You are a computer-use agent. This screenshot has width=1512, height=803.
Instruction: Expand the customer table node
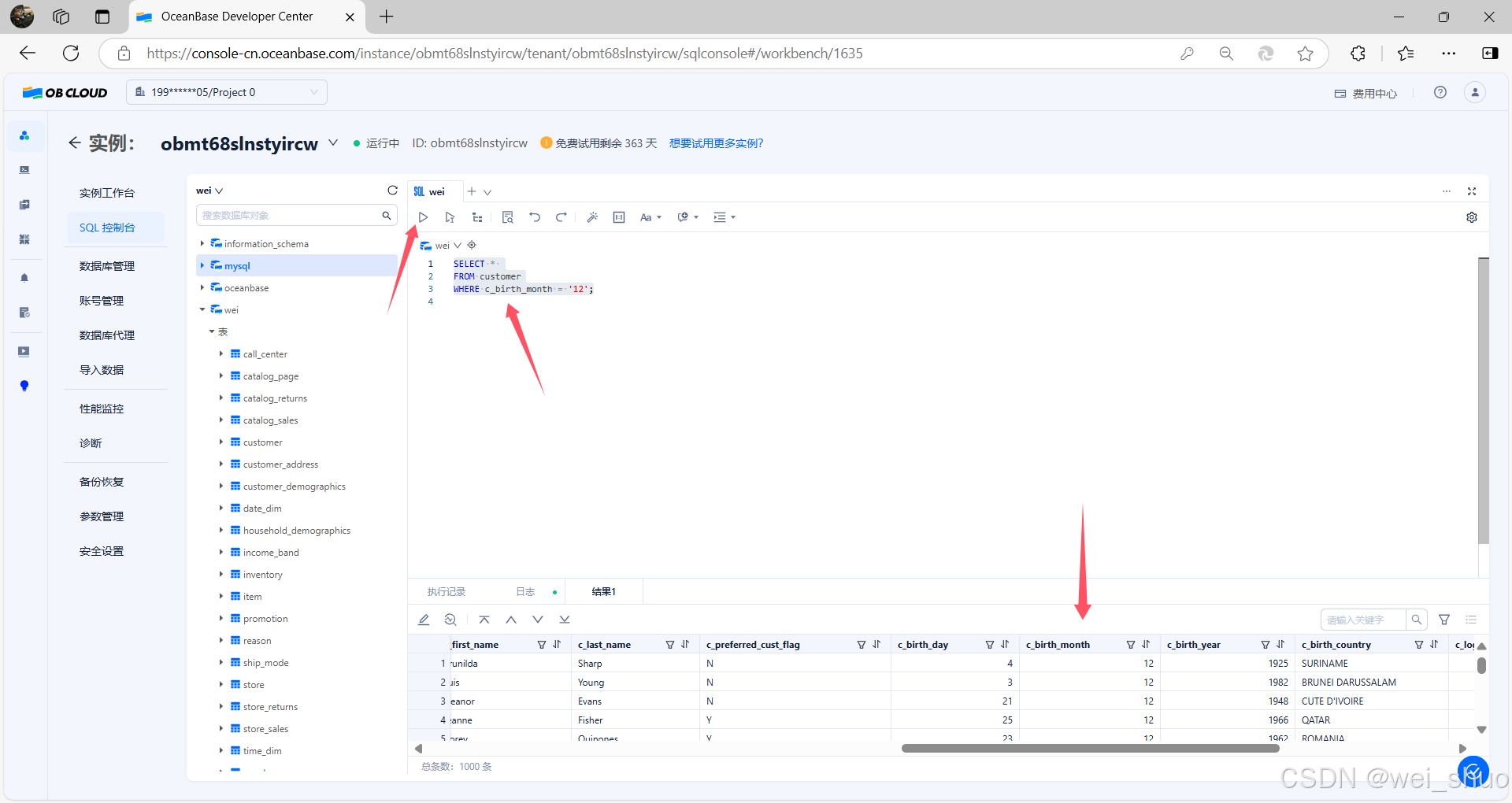tap(221, 442)
